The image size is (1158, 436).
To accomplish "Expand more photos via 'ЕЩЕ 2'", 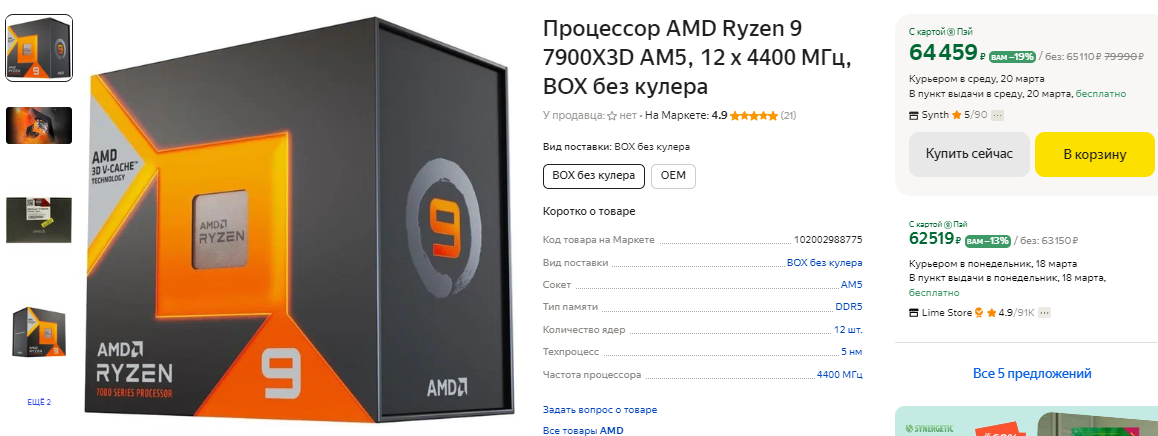I will tap(39, 402).
